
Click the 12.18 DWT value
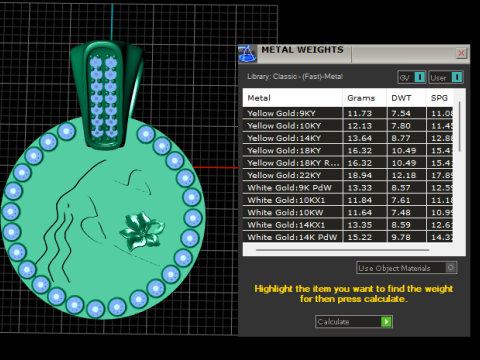pyautogui.click(x=404, y=175)
